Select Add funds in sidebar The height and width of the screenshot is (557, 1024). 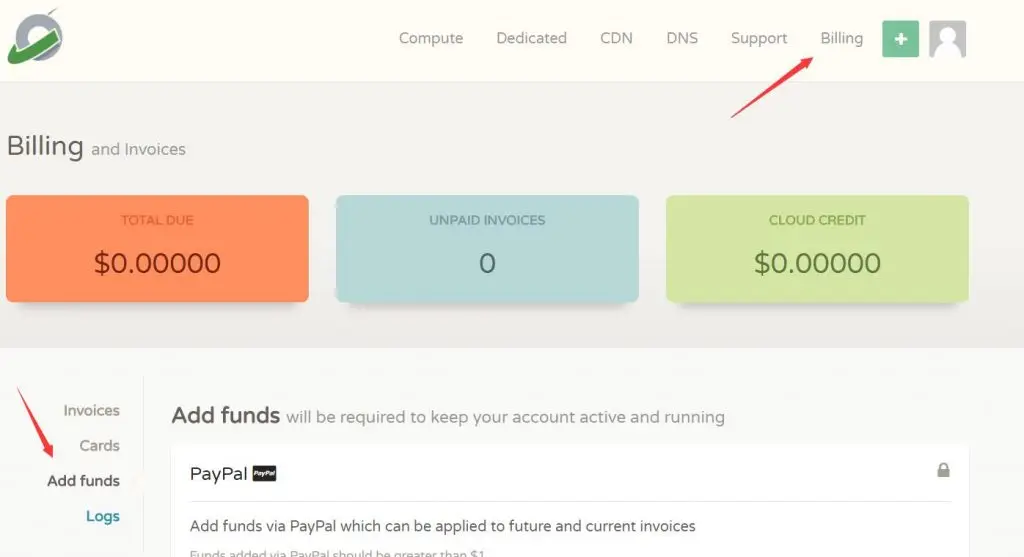(x=84, y=481)
